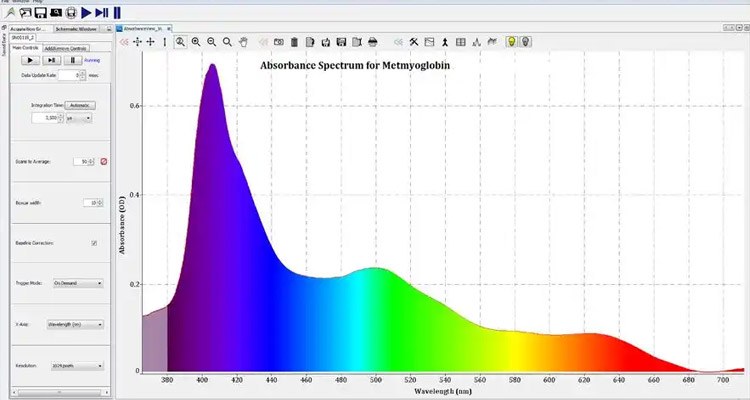Click the save disk icon in top toolbar
This screenshot has height=400, width=750.
(x=40, y=12)
